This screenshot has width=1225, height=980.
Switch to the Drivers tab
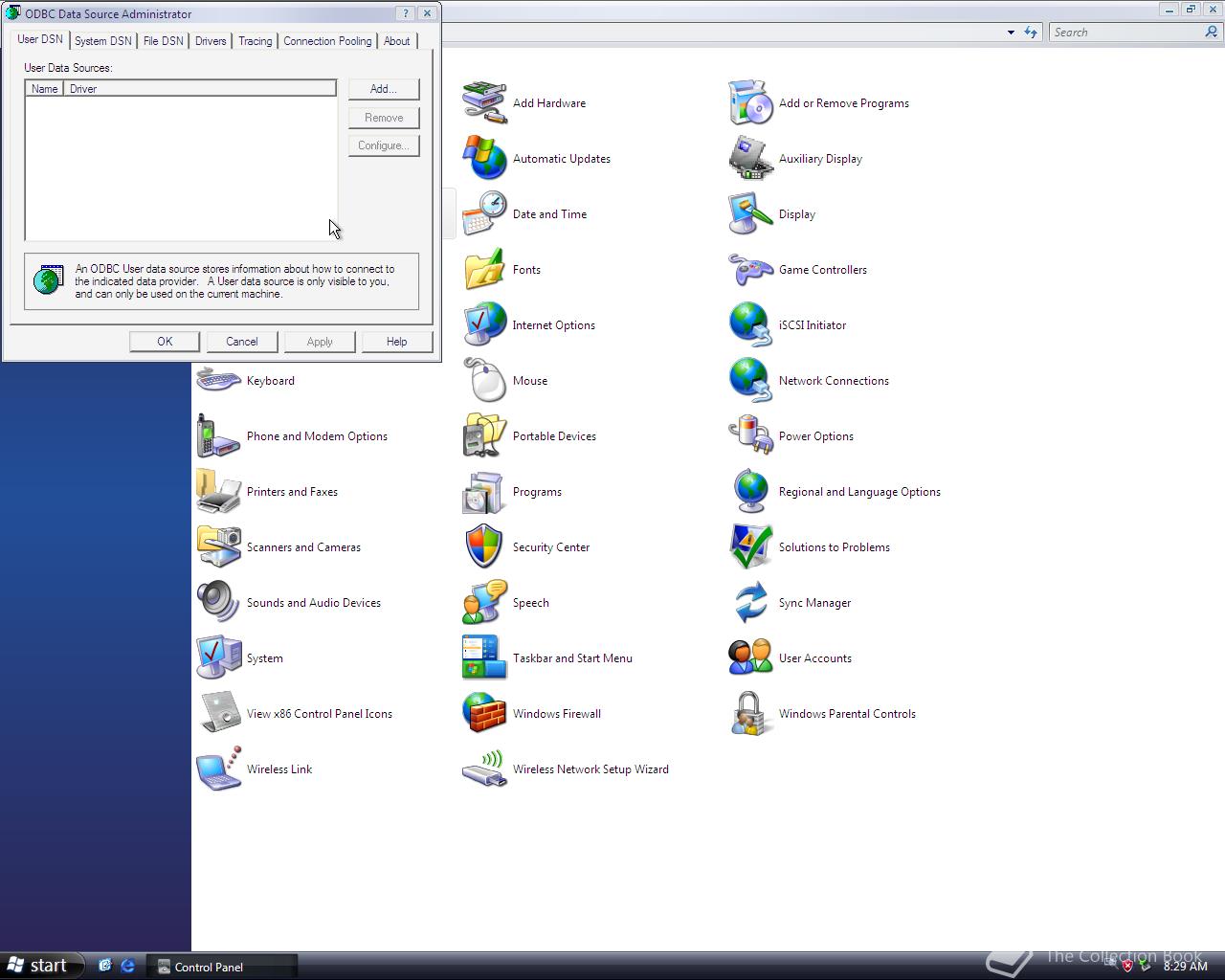(x=211, y=41)
